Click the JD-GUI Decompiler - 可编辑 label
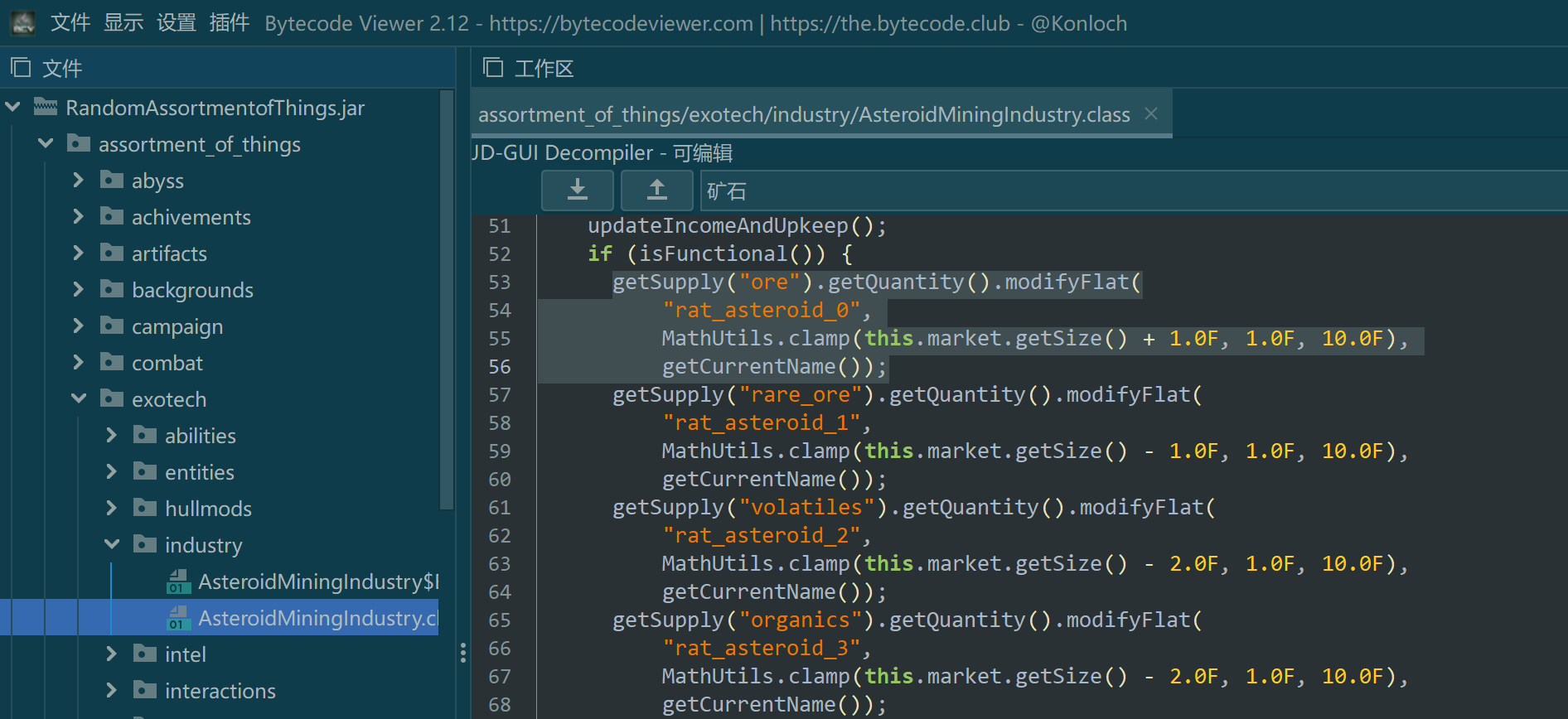Image resolution: width=1568 pixels, height=719 pixels. coord(603,153)
